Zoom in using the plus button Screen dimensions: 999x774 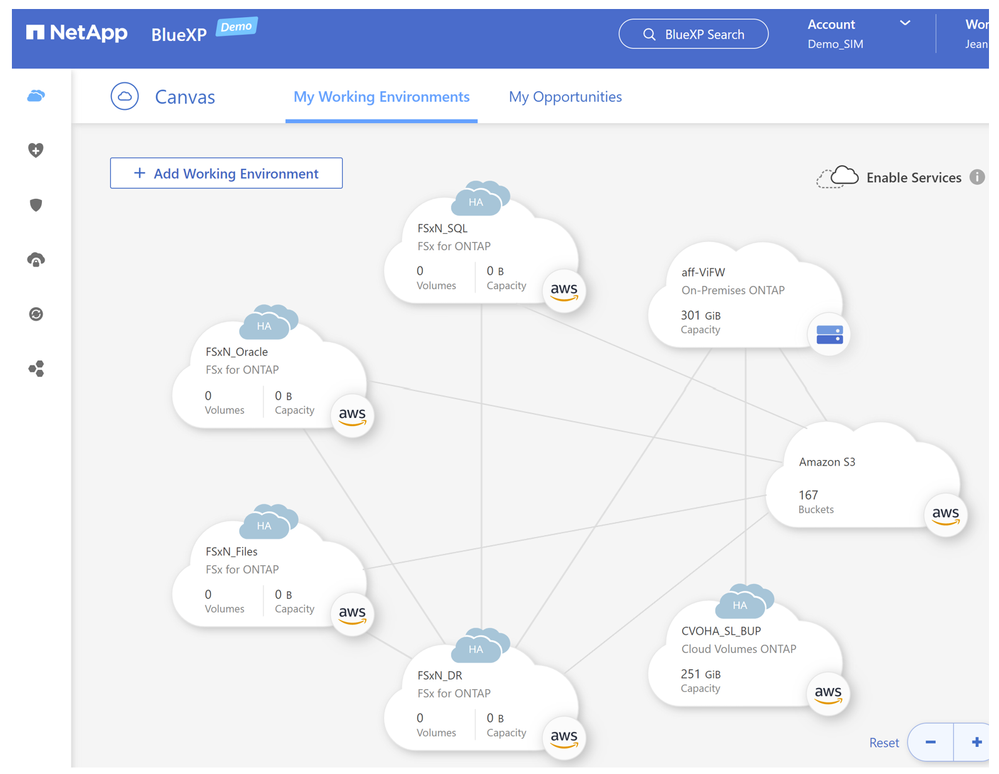(975, 743)
